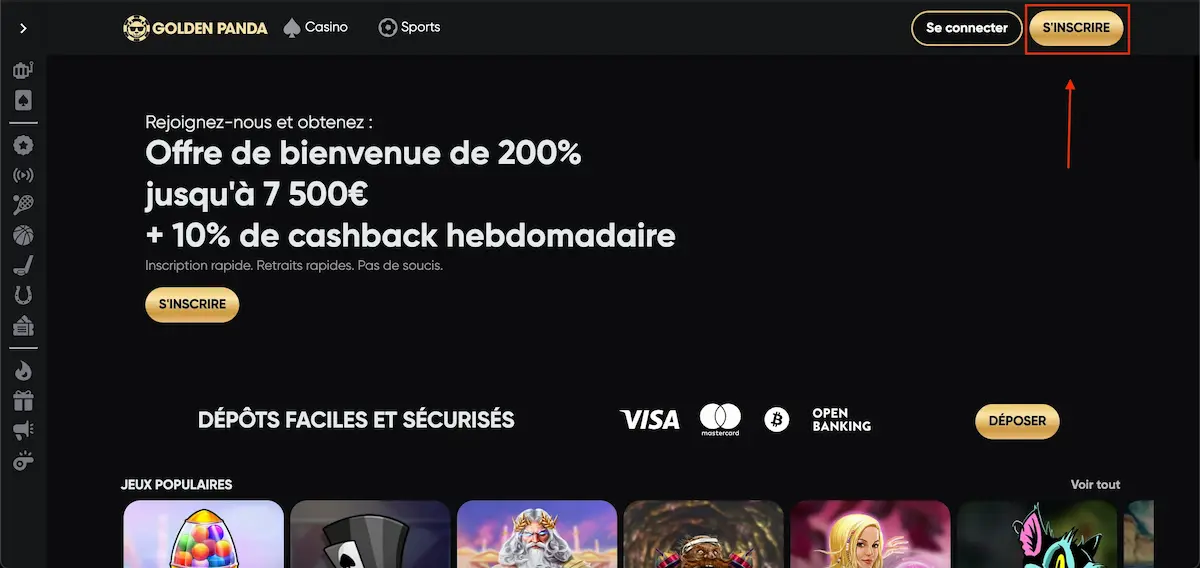Open the slot machine icon in sidebar

(x=23, y=70)
